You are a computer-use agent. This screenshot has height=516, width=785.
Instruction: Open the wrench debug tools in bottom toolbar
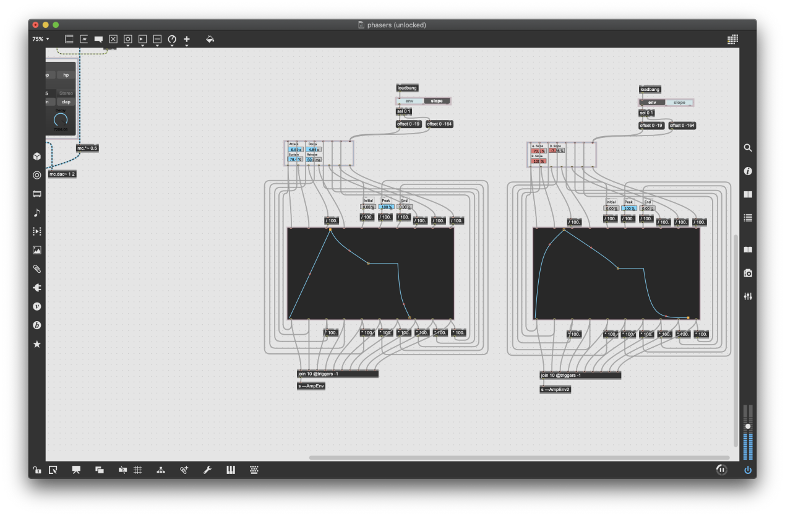pyautogui.click(x=206, y=469)
